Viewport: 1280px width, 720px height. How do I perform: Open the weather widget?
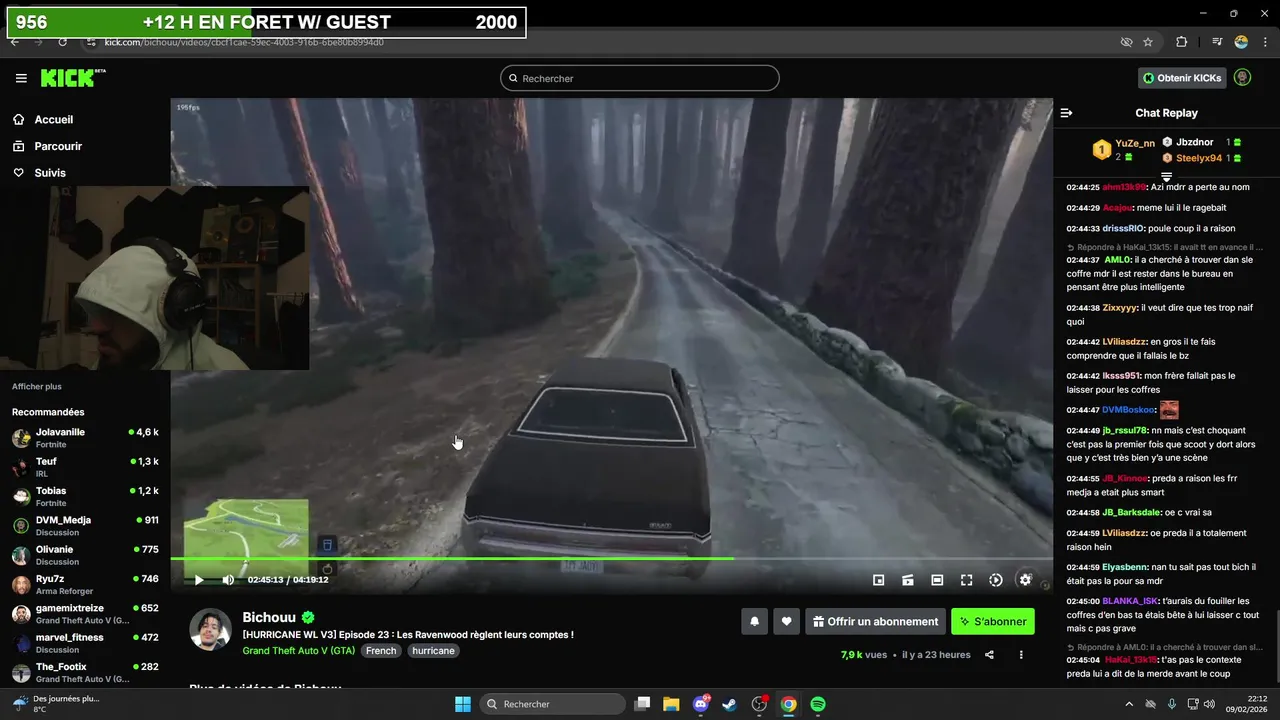56,704
